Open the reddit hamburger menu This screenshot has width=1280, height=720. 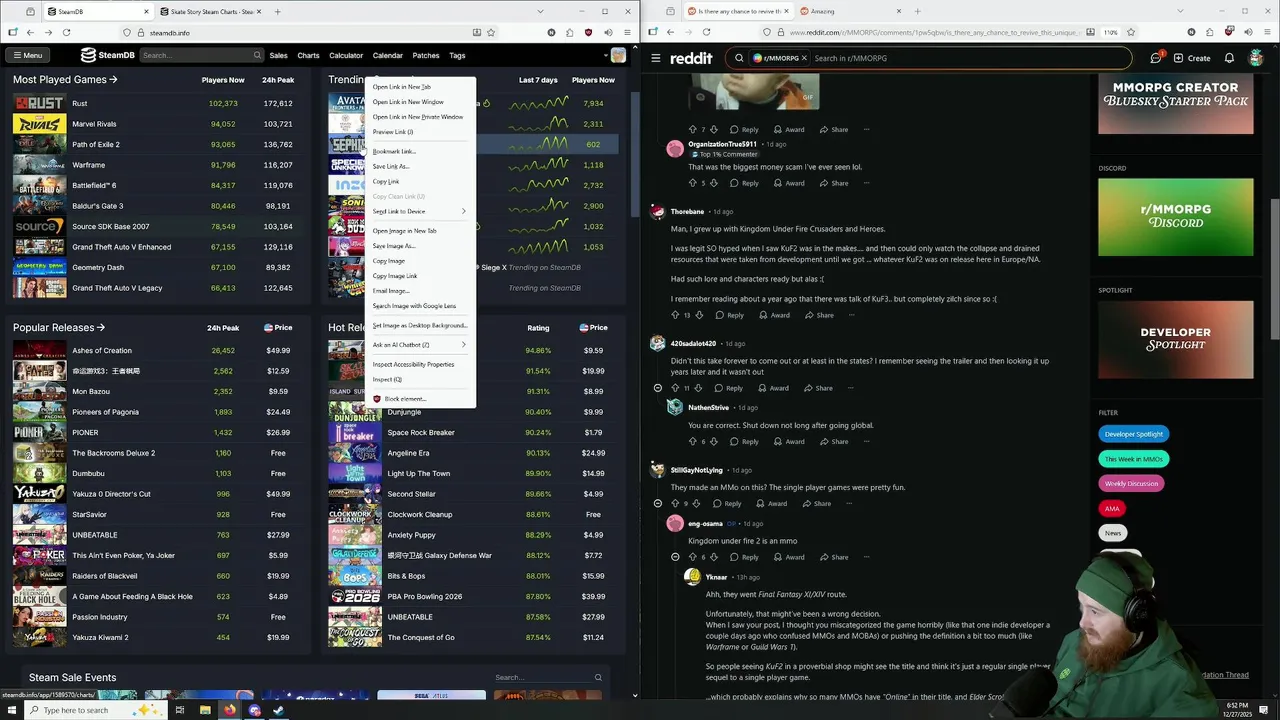coord(656,58)
